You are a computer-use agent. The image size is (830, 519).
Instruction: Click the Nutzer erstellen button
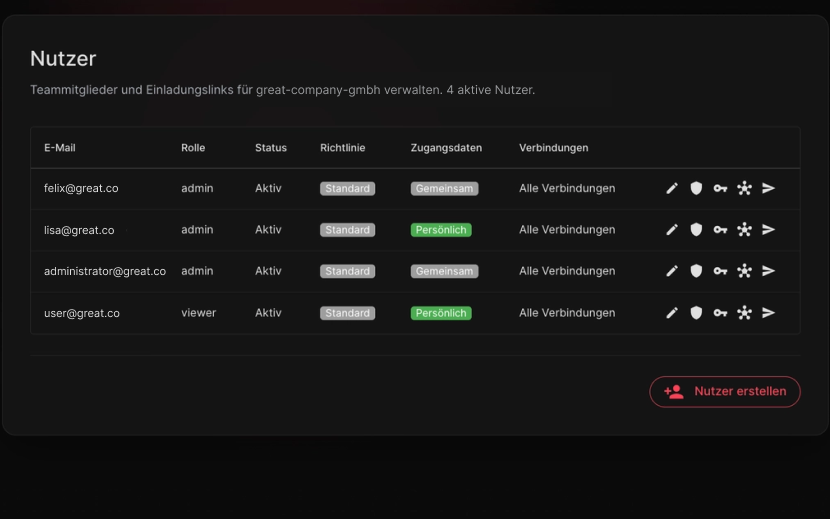(x=725, y=391)
